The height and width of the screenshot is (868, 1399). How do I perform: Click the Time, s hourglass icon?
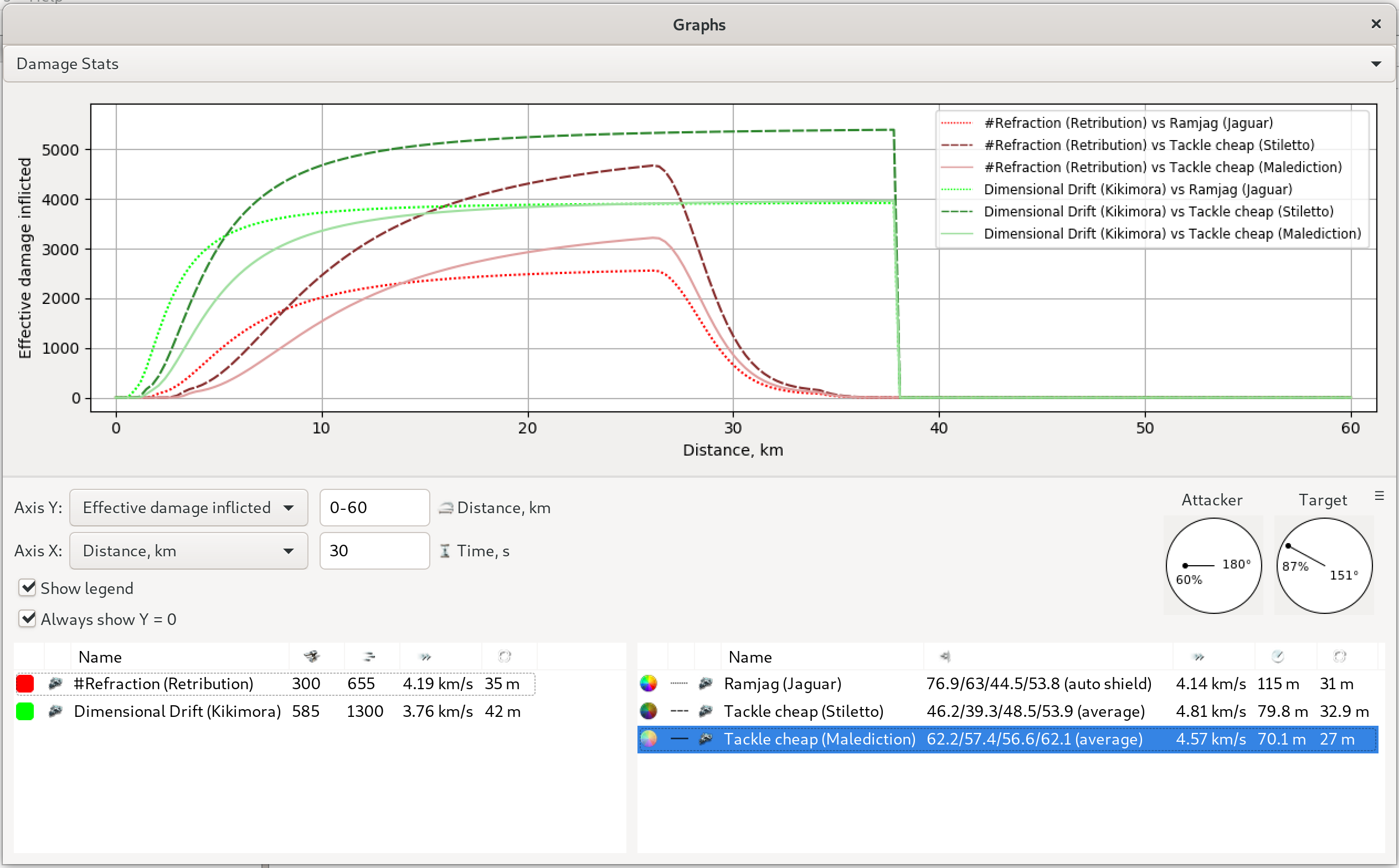coord(445,551)
